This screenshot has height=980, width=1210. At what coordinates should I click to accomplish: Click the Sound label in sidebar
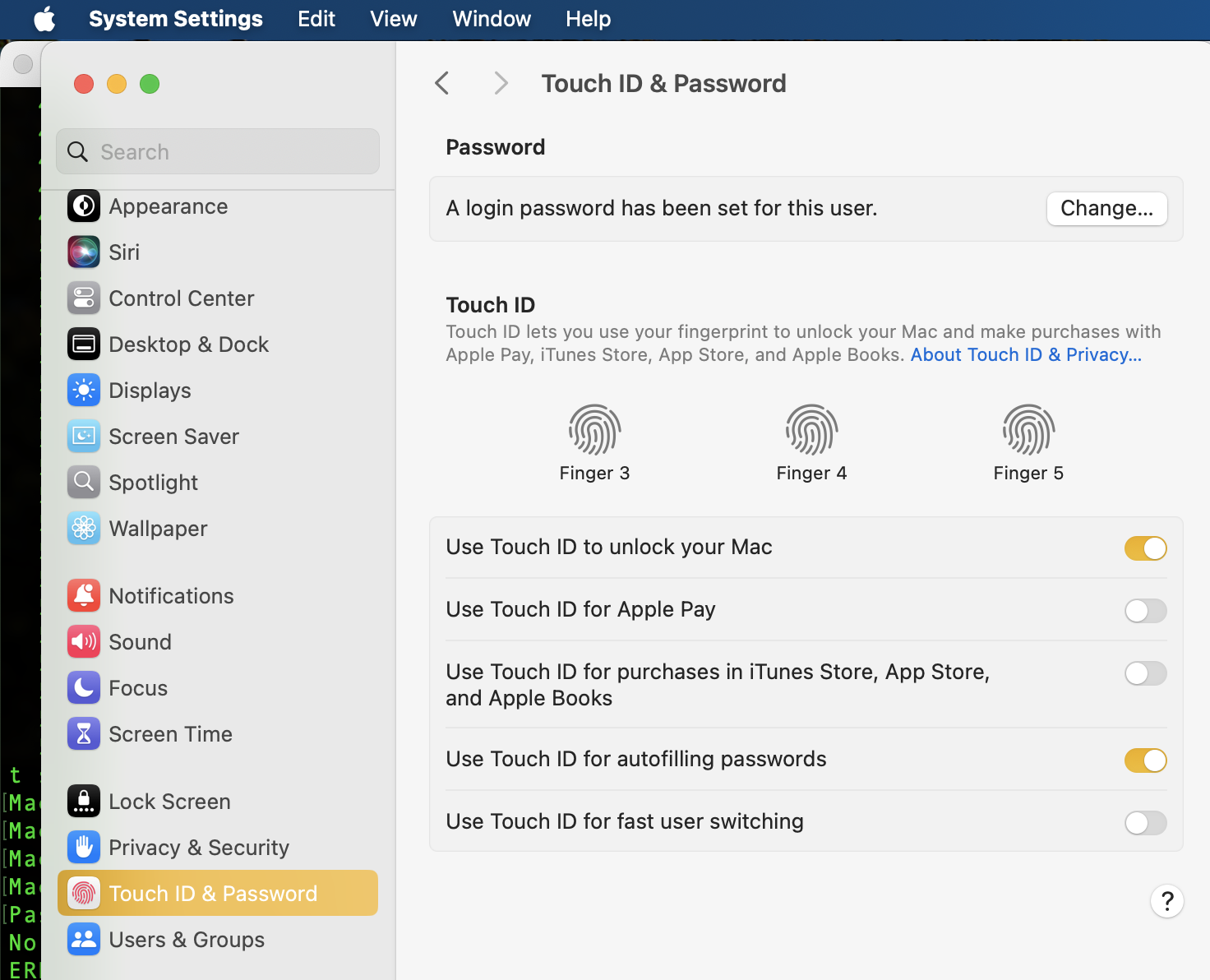pos(141,642)
